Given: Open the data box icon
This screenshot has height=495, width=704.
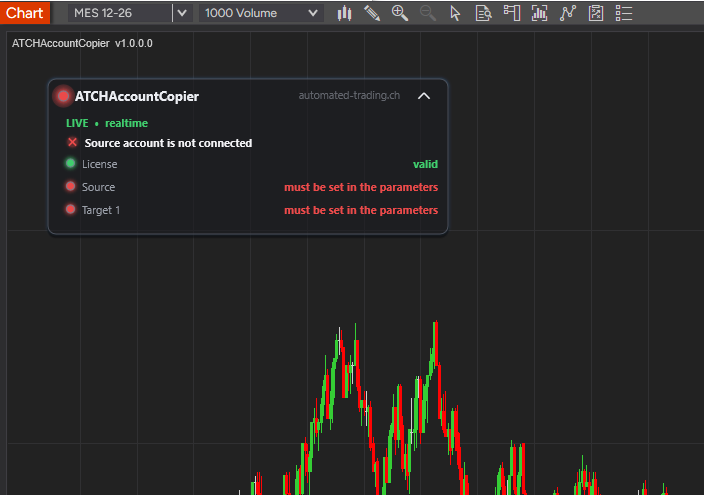Looking at the screenshot, I should coord(483,13).
